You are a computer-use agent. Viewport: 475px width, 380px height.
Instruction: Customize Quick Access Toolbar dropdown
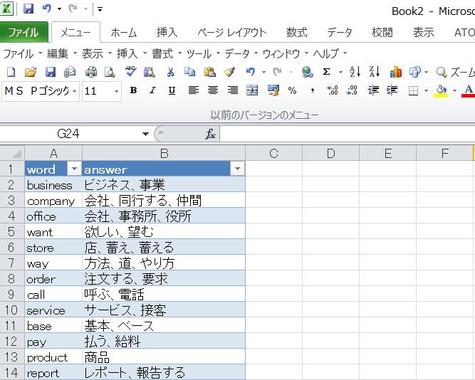click(x=100, y=9)
